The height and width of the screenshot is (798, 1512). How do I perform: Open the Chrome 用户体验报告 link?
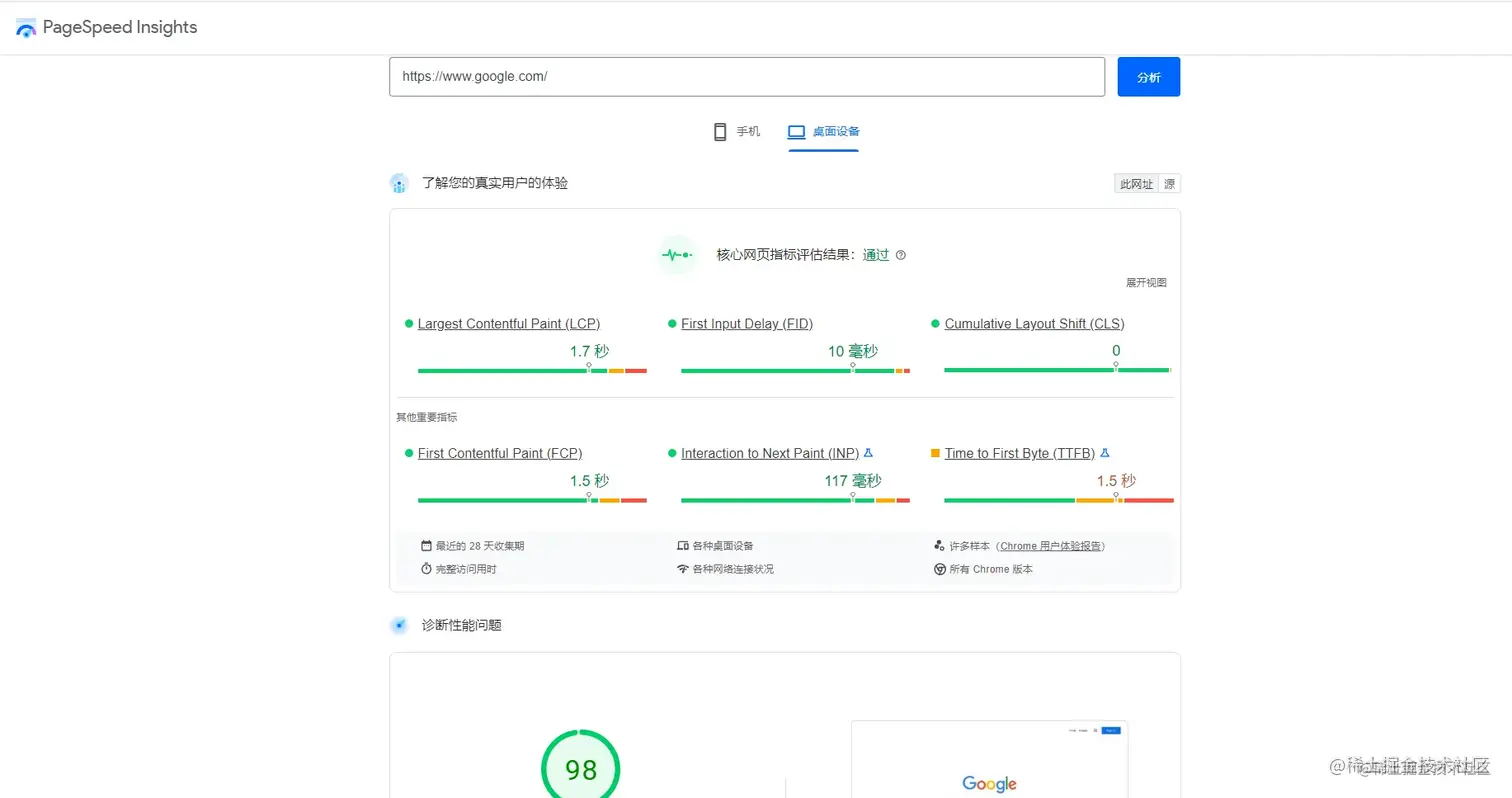coord(1051,546)
